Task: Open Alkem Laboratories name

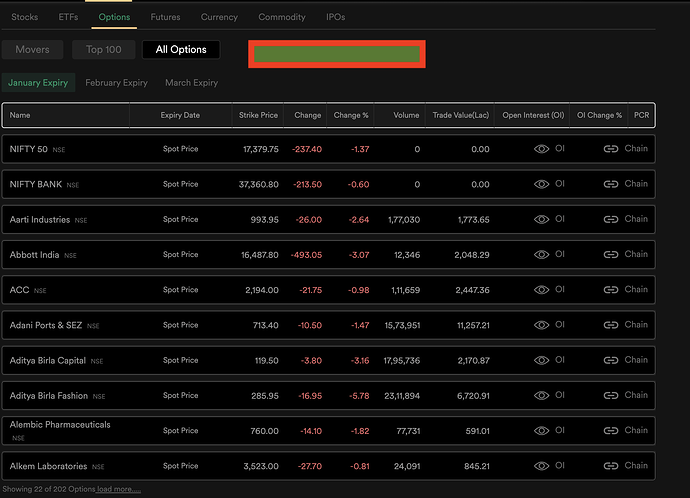Action: coord(48,466)
